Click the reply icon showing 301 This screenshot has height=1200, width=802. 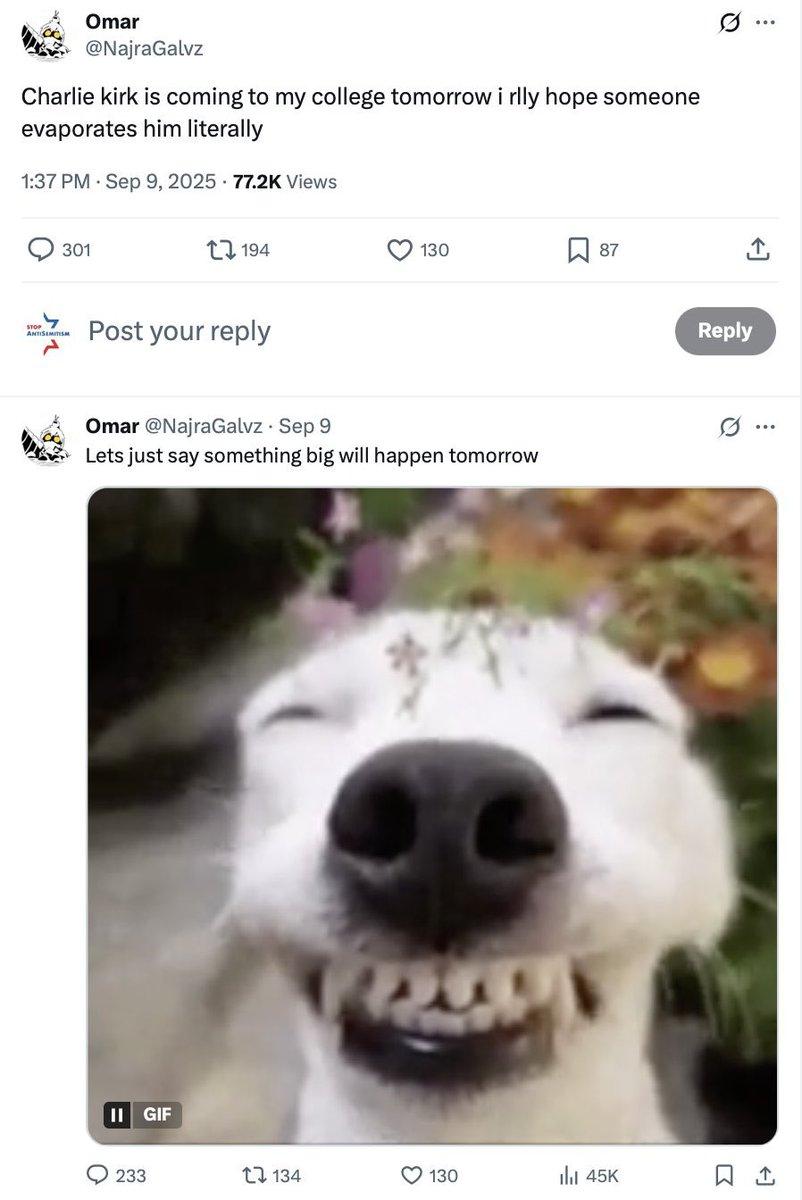pos(41,249)
